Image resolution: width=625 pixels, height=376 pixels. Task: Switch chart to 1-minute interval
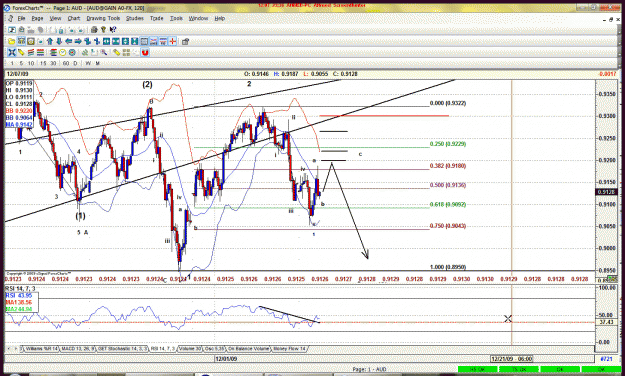pyautogui.click(x=12, y=63)
